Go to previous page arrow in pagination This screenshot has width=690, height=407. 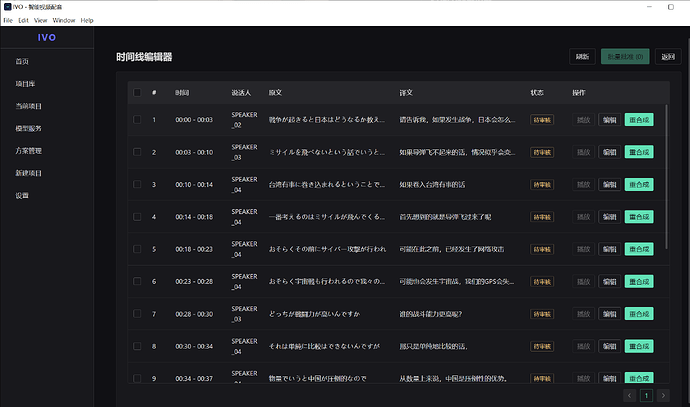click(630, 395)
